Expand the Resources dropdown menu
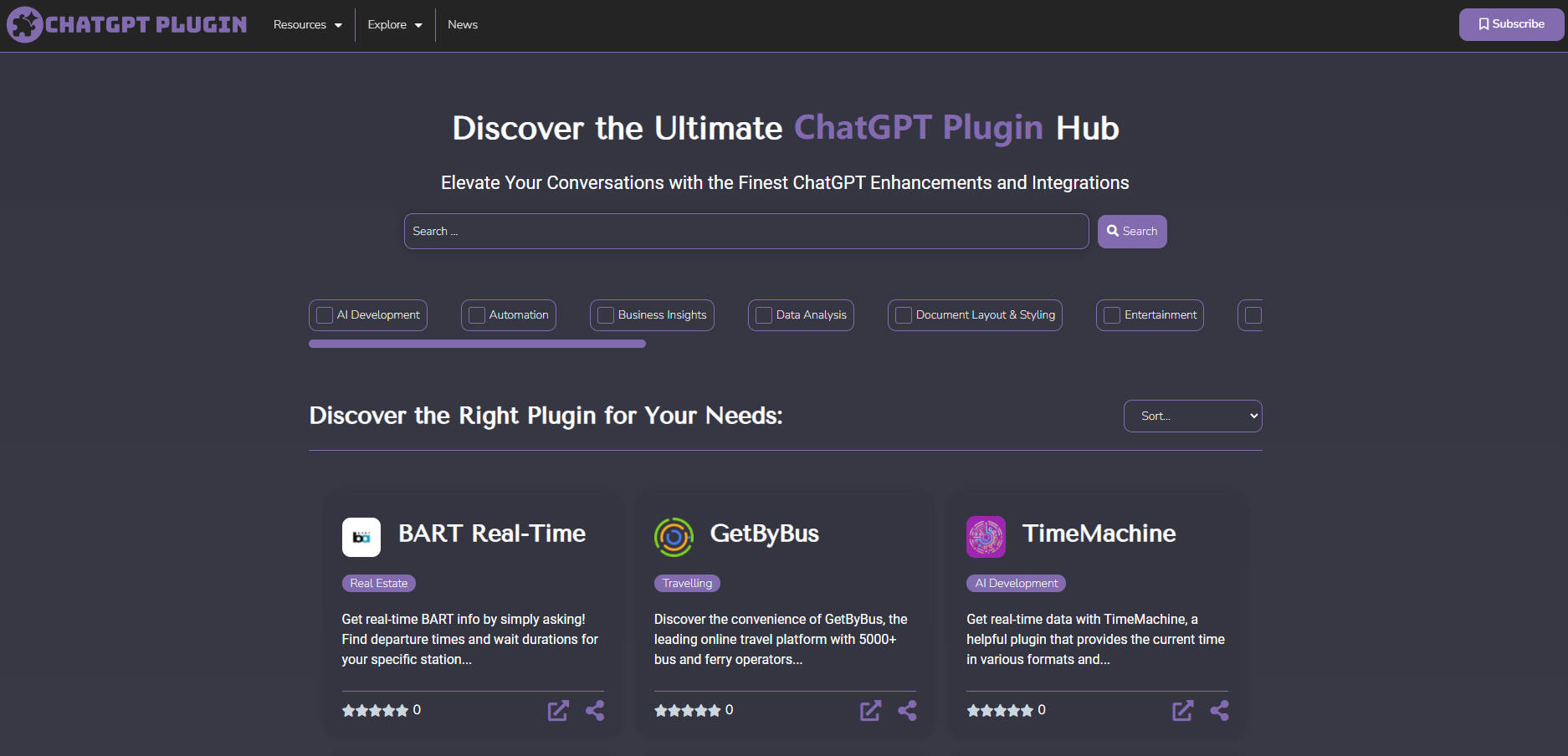 click(307, 24)
